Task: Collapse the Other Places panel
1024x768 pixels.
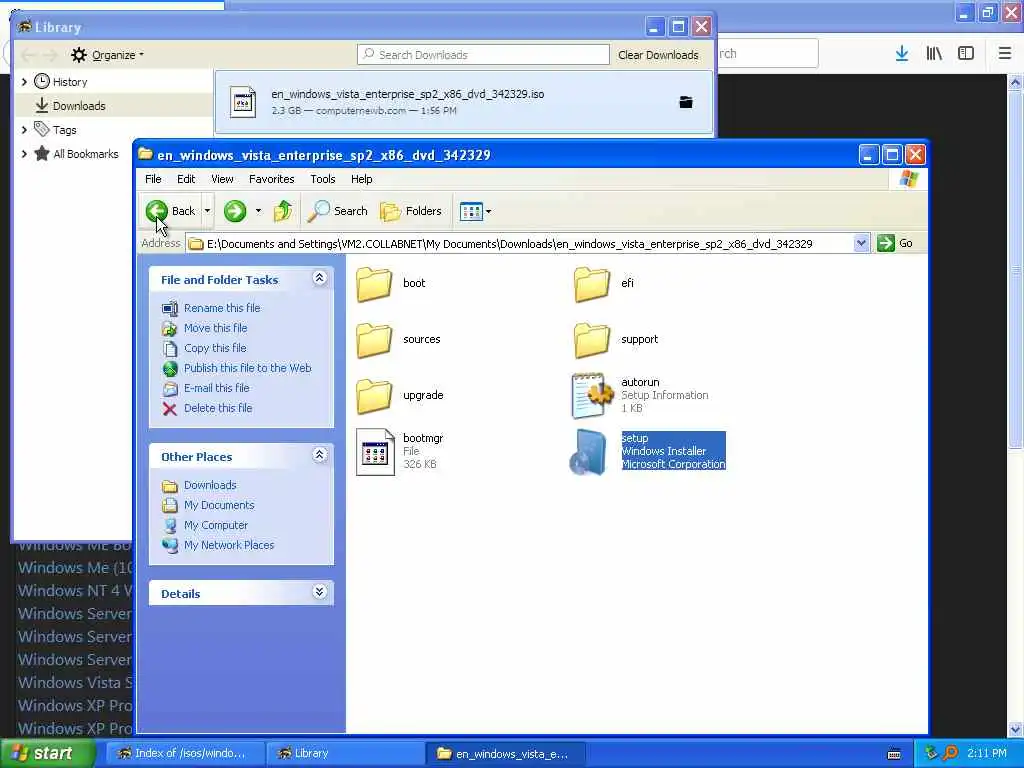Action: pyautogui.click(x=319, y=455)
